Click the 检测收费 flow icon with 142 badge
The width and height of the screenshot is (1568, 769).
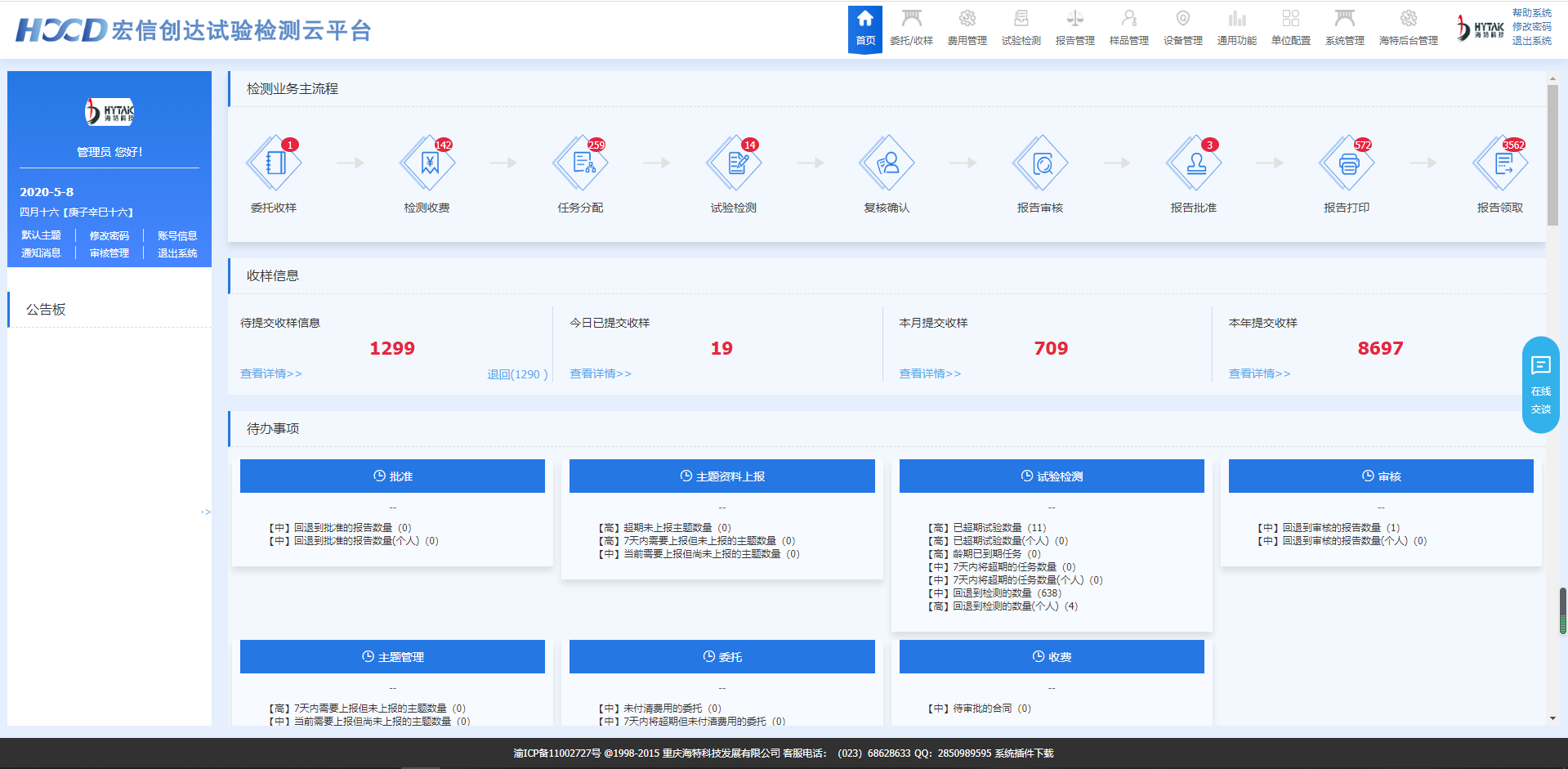427,163
